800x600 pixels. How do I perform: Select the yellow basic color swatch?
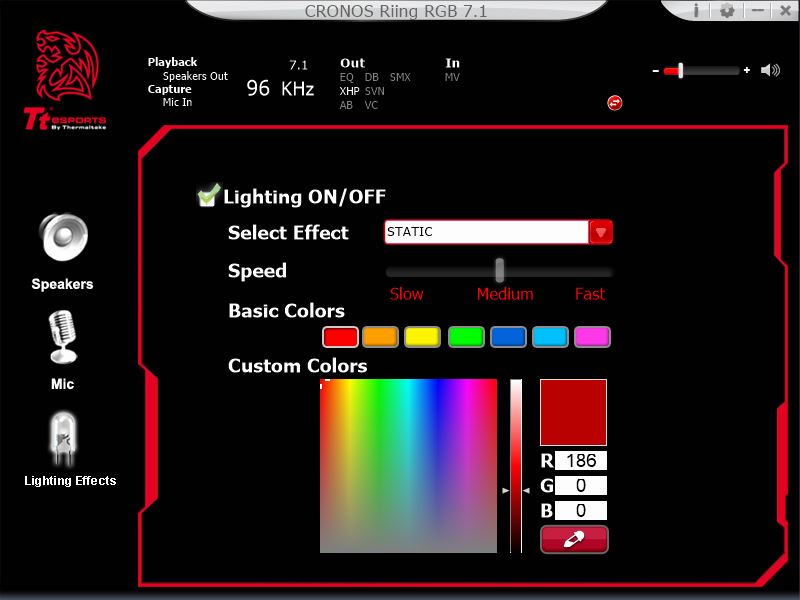(422, 337)
